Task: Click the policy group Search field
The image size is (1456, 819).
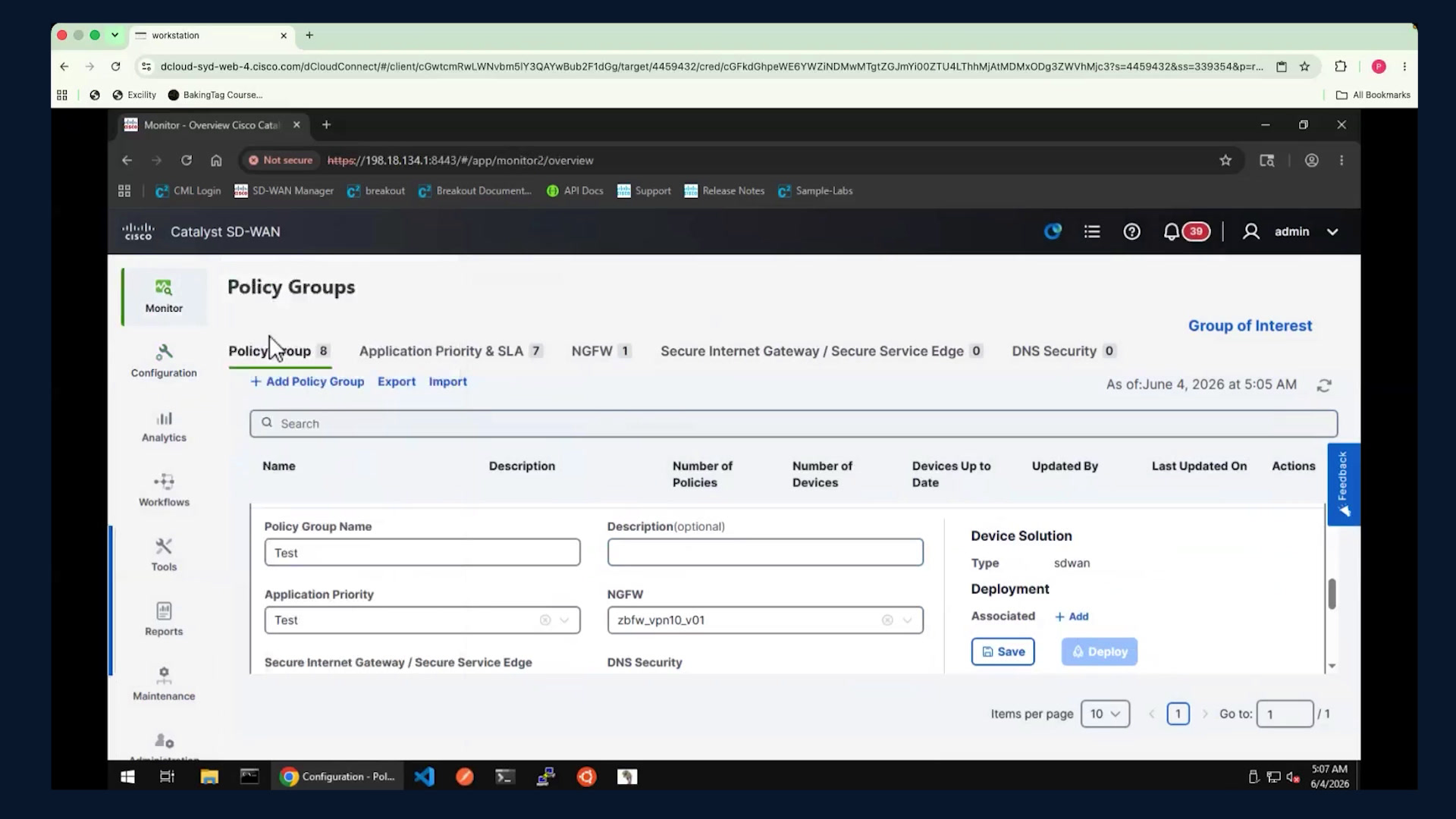Action: pyautogui.click(x=793, y=423)
